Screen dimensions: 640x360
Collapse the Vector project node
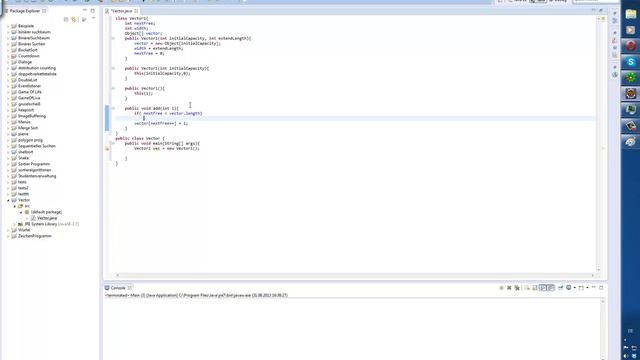point(8,200)
